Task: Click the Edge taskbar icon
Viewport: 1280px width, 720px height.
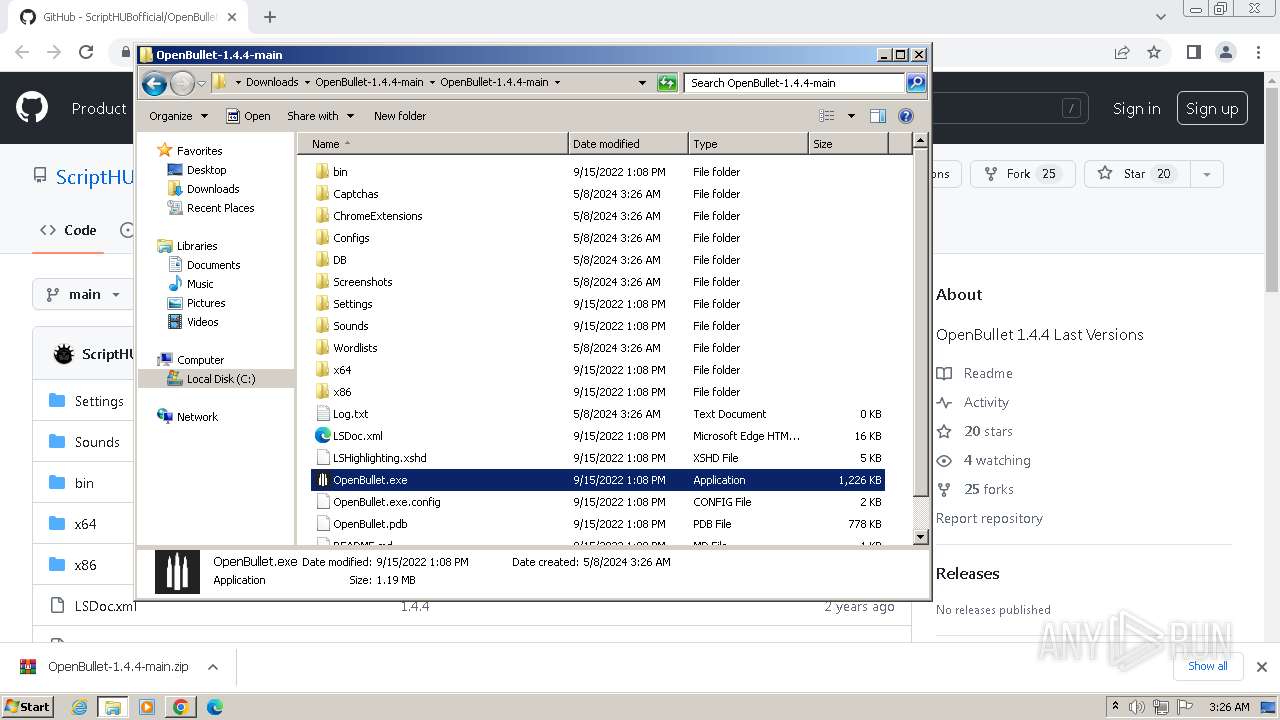Action: 214,707
